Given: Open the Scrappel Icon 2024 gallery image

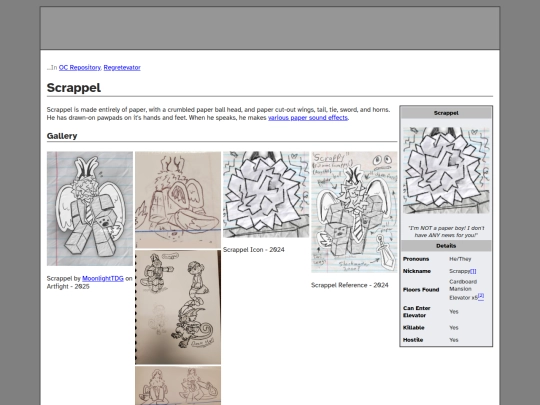Looking at the screenshot, I should (x=266, y=195).
